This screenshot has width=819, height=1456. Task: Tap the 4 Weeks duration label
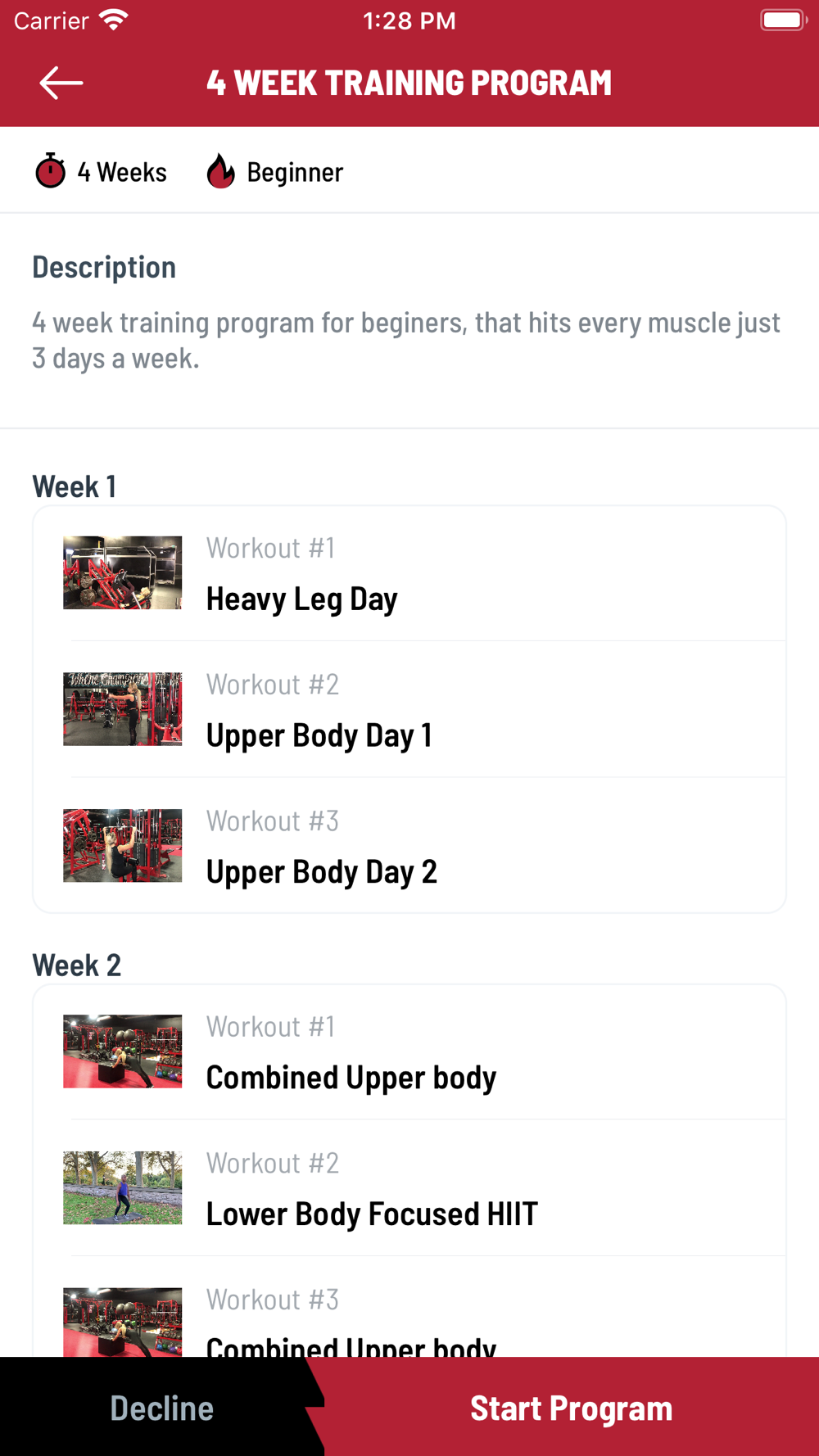point(122,172)
